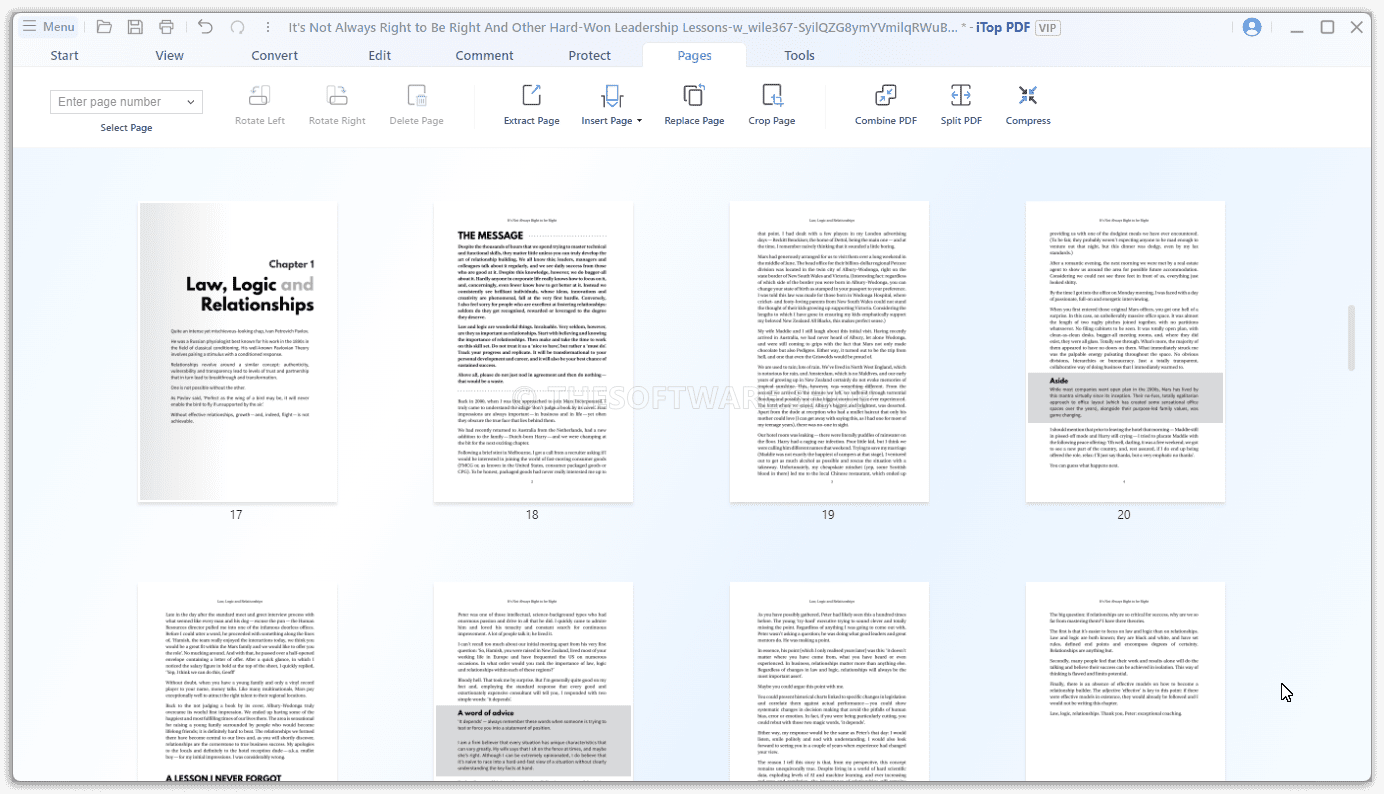Image resolution: width=1384 pixels, height=794 pixels.
Task: Click the Extract Page icon
Action: [x=532, y=96]
